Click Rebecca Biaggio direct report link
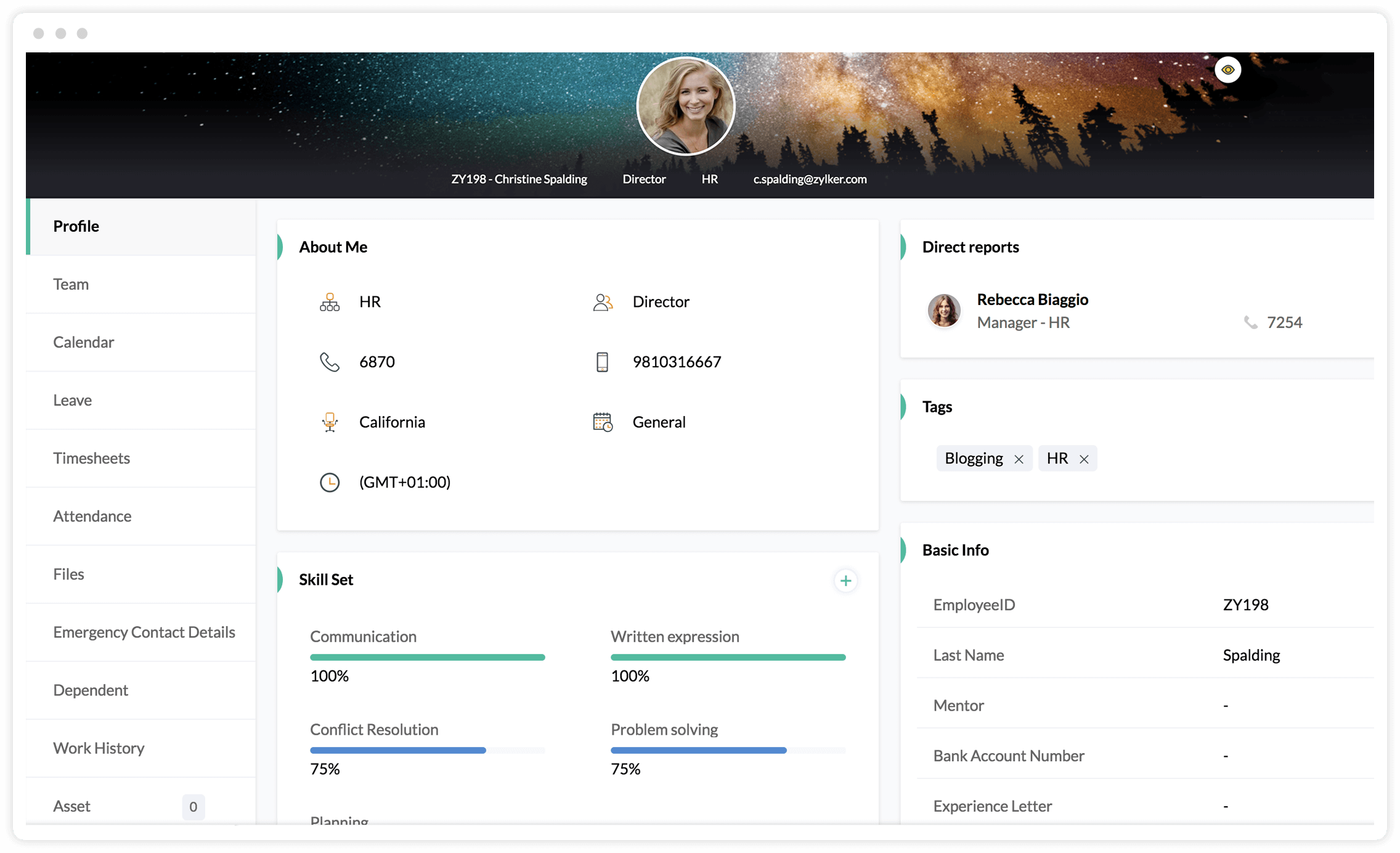Image resolution: width=1400 pixels, height=853 pixels. point(1033,299)
